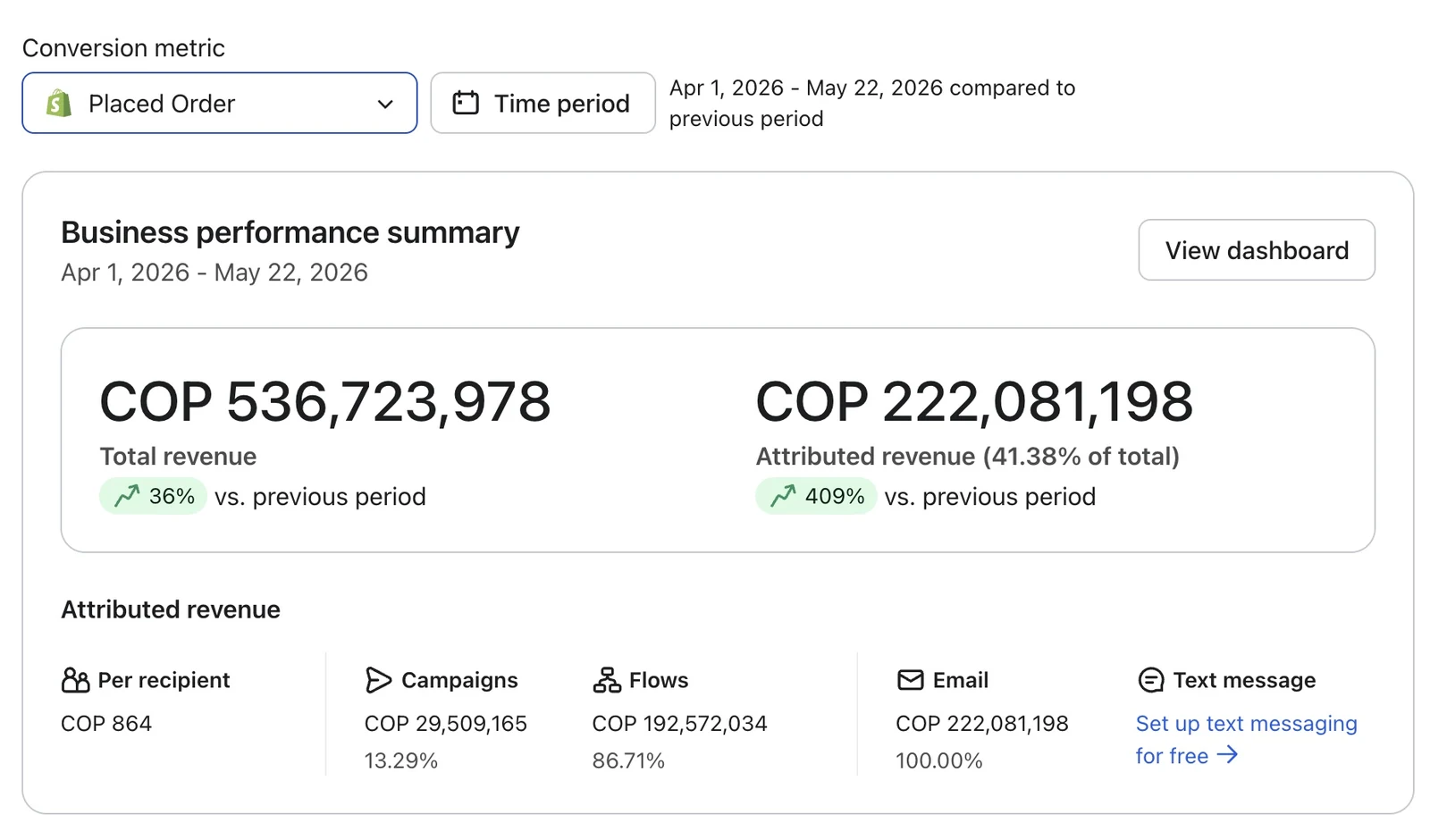Click the COP 222,081,198 headline attributed revenue
The image size is (1430, 840).
[974, 401]
